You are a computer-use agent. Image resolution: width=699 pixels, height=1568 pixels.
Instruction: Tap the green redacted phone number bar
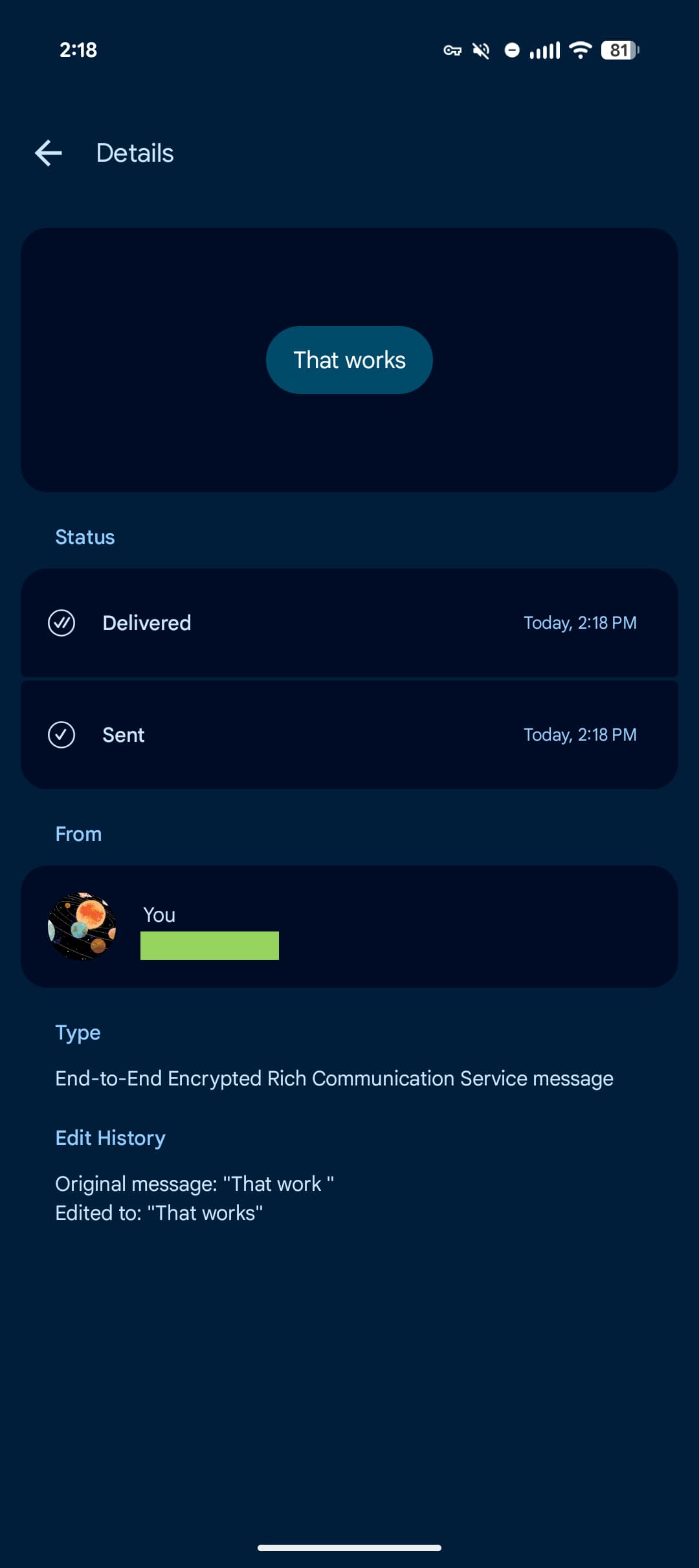[x=210, y=946]
